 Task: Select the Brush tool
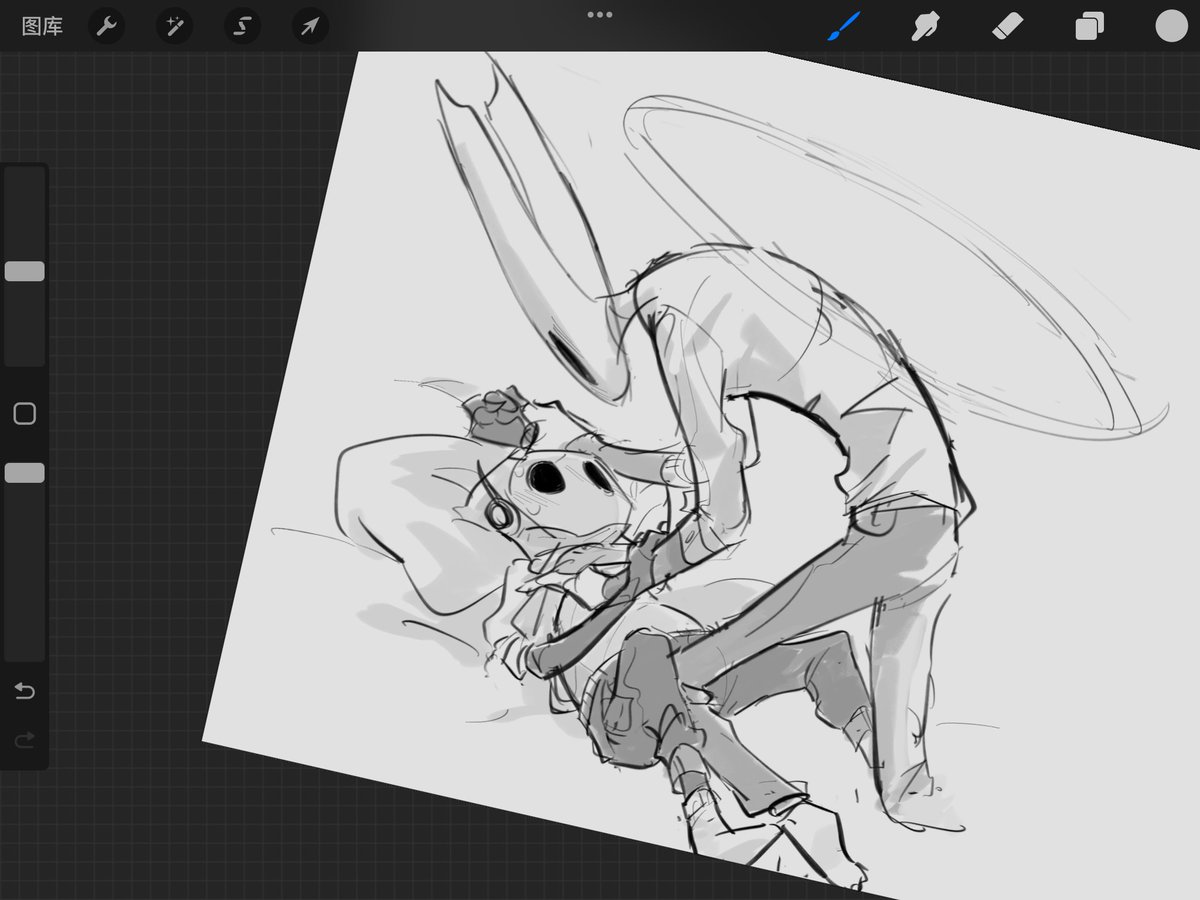843,26
